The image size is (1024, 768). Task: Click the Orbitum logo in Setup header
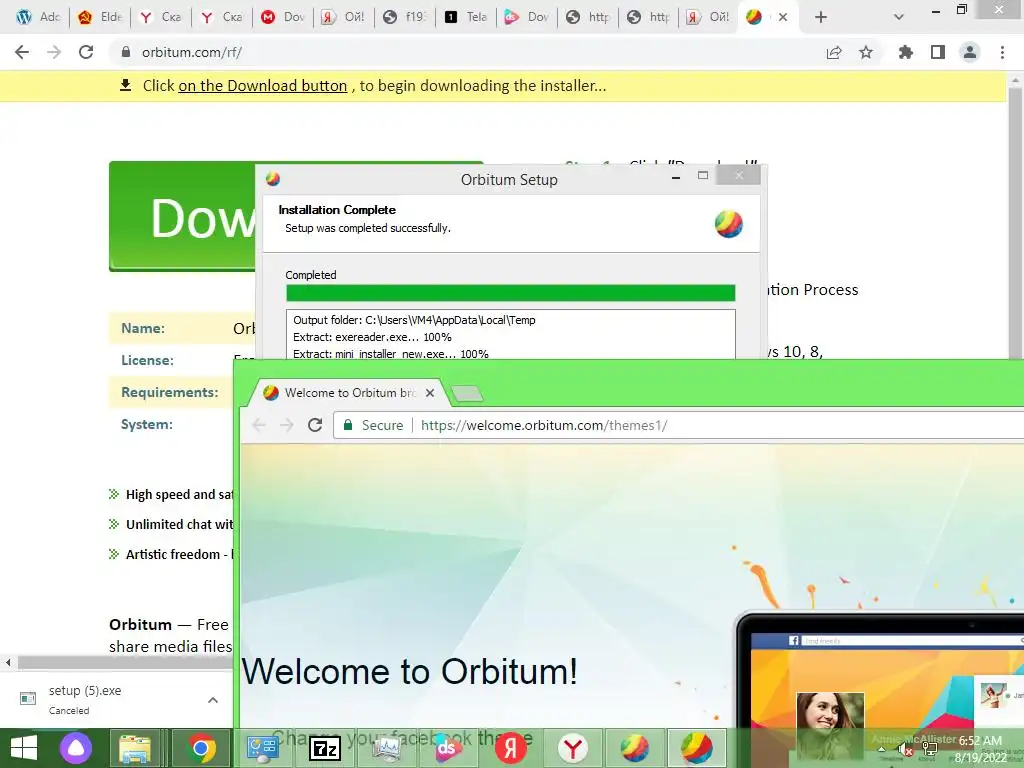(729, 225)
